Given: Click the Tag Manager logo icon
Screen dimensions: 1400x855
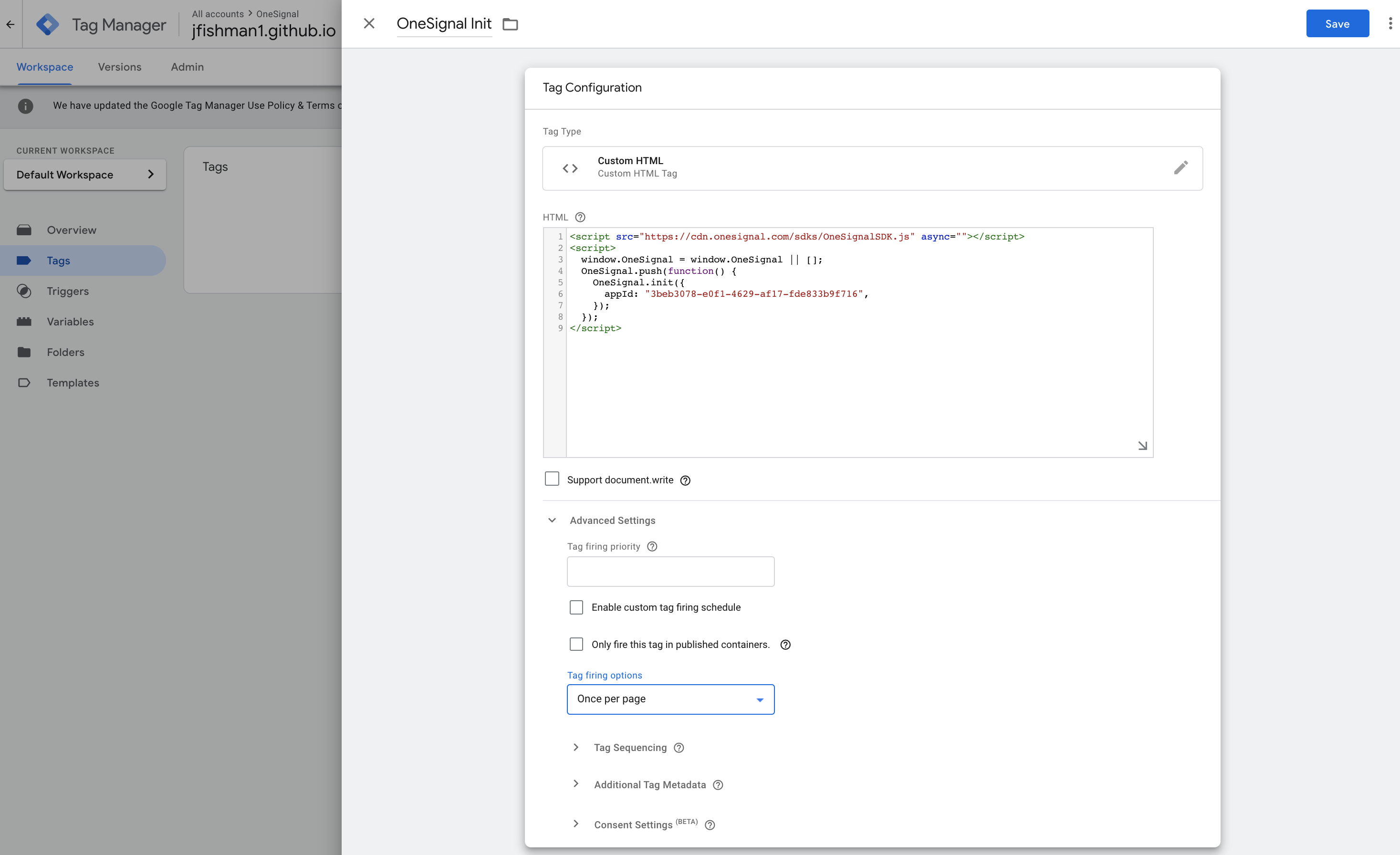Looking at the screenshot, I should [x=47, y=24].
